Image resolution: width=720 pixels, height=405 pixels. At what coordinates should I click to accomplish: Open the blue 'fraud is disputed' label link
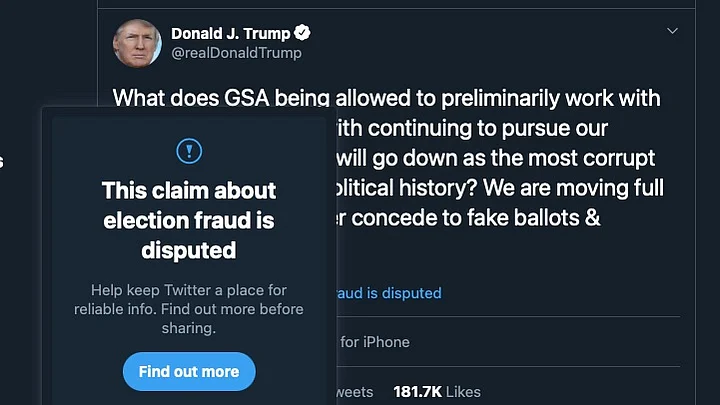coord(386,293)
